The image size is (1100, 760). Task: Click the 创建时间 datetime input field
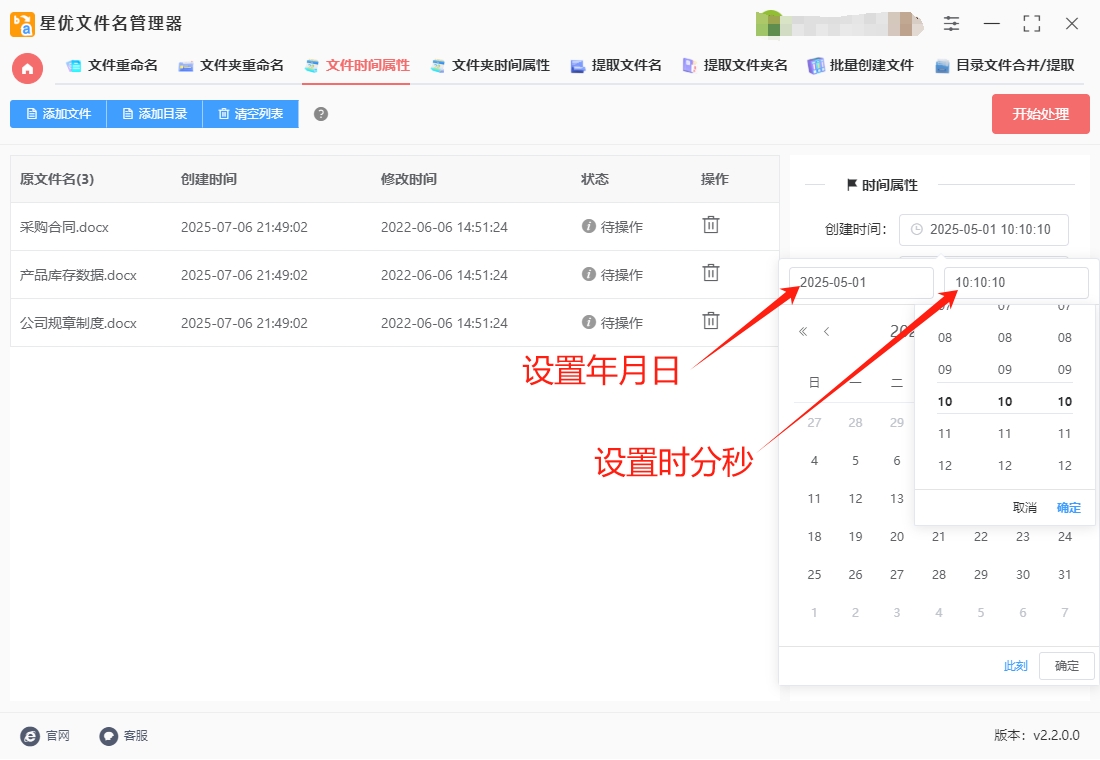(x=984, y=229)
